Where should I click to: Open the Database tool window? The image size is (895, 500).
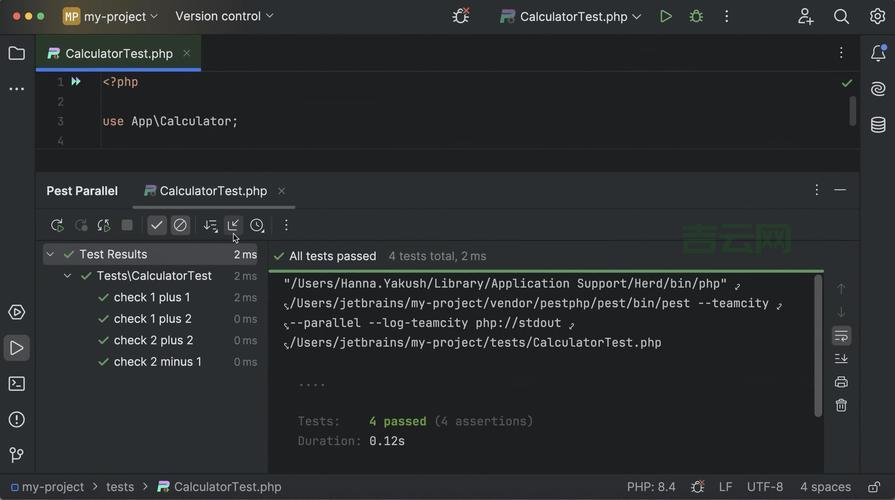tap(878, 125)
